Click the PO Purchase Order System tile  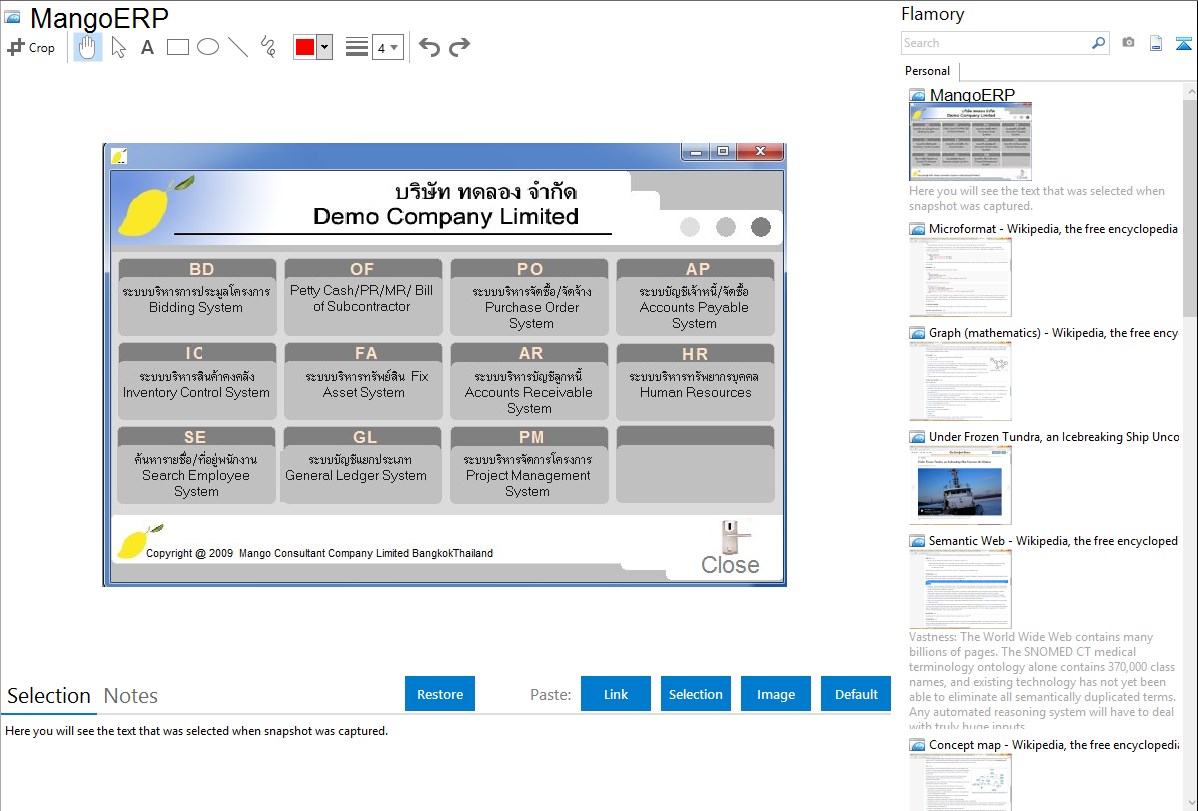[529, 297]
